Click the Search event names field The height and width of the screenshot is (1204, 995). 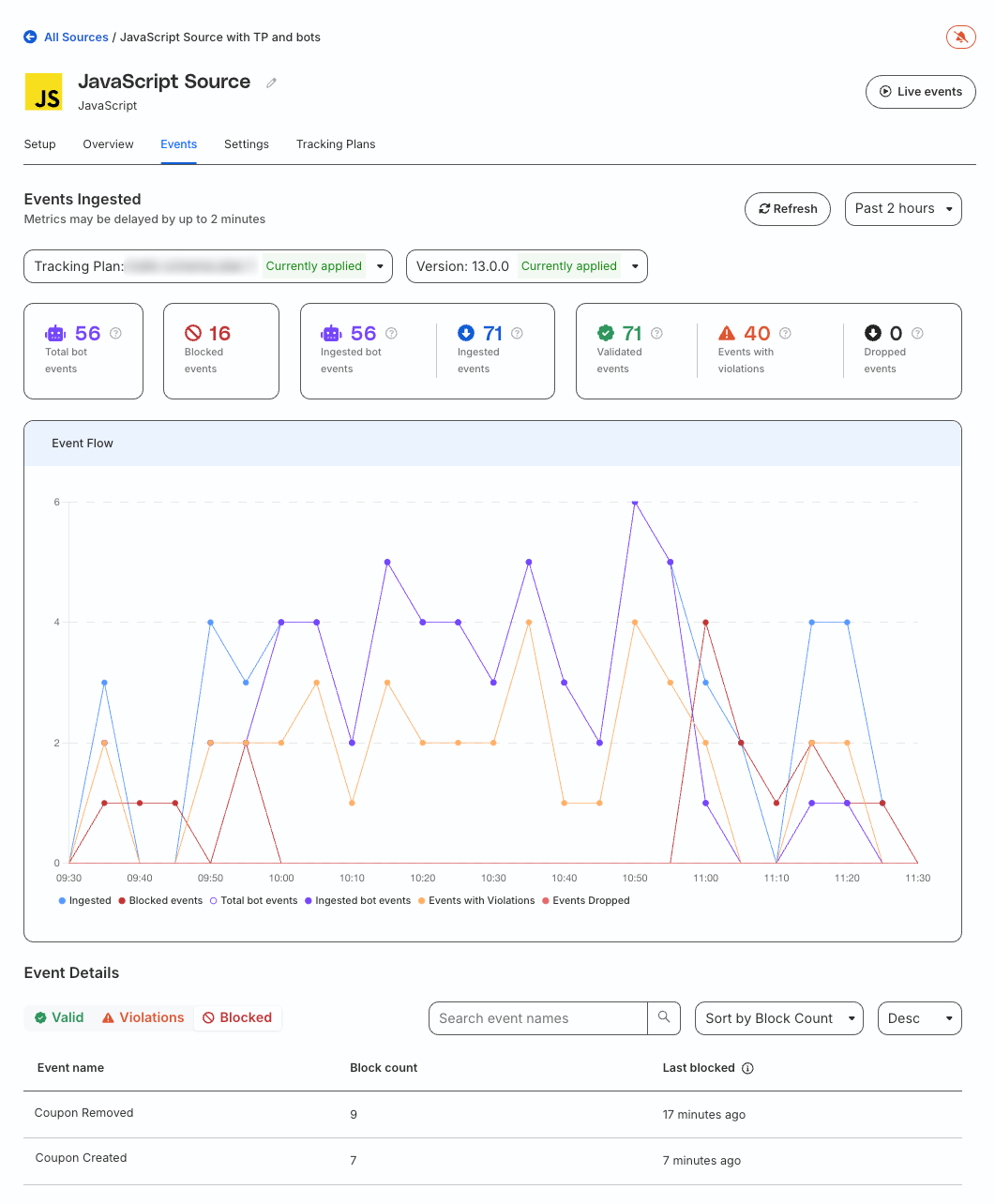[538, 1018]
